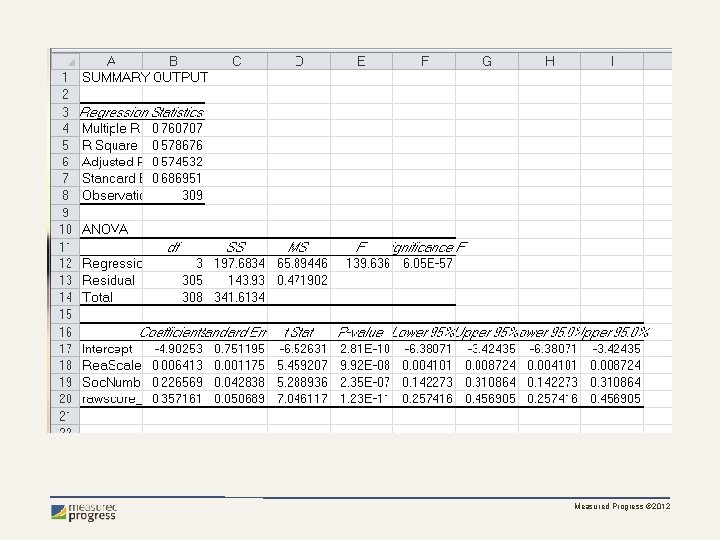Select row 10 header
This screenshot has height=540, width=720.
(x=66, y=229)
